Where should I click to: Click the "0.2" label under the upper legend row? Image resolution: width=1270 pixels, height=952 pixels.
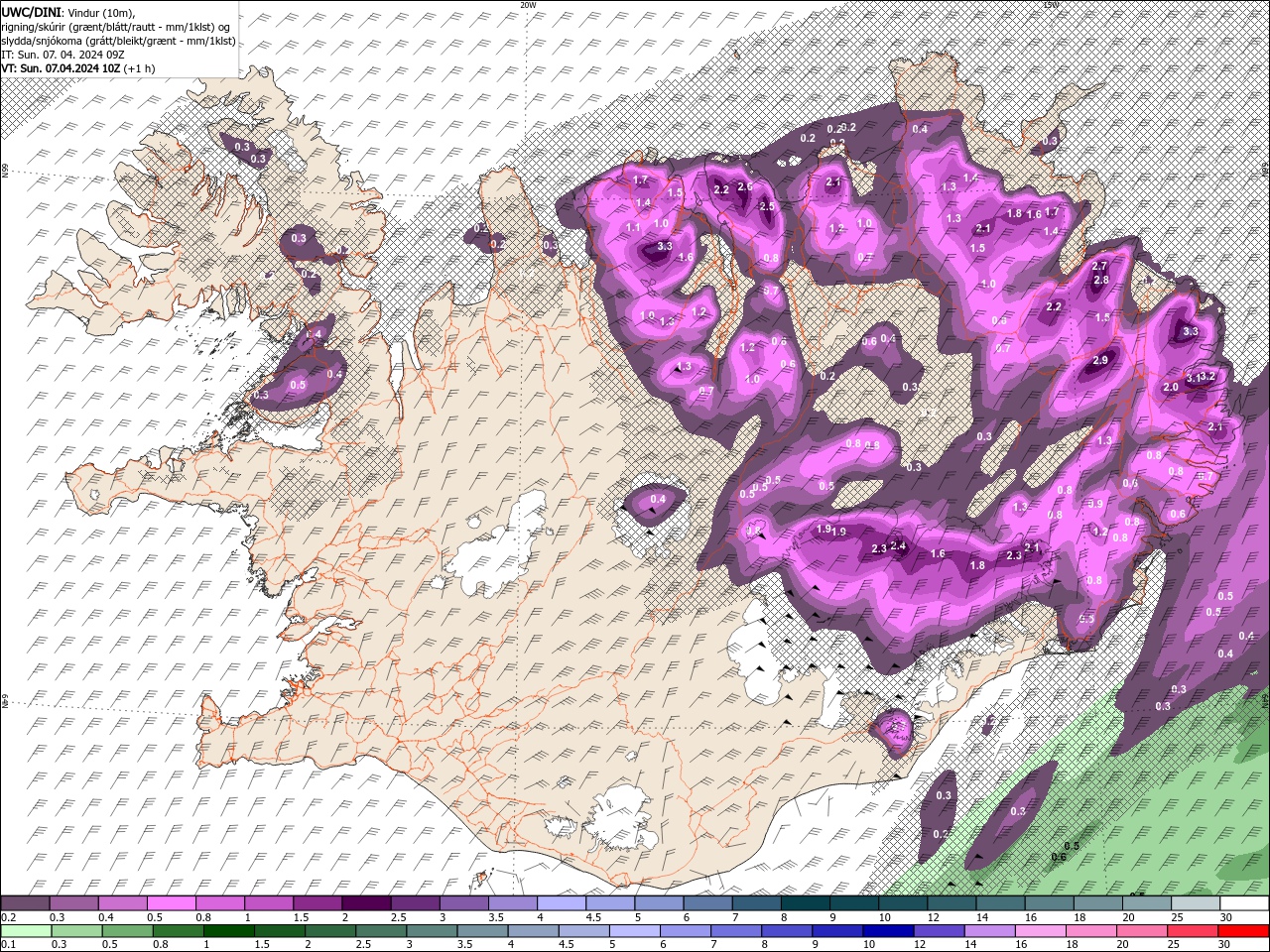click(8, 917)
